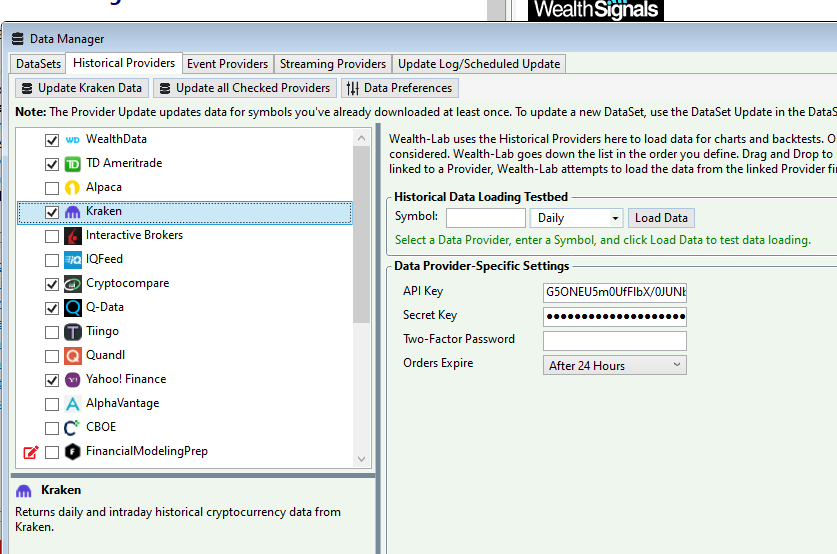Click the TD Ameritrade logo icon
Screen dimensions: 837x554
tap(73, 164)
